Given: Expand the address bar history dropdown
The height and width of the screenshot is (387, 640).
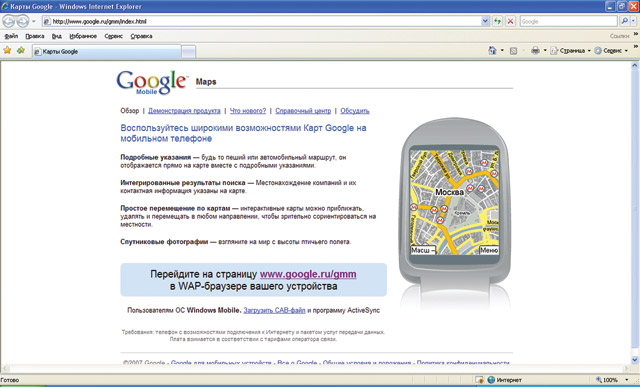Looking at the screenshot, I should (485, 21).
